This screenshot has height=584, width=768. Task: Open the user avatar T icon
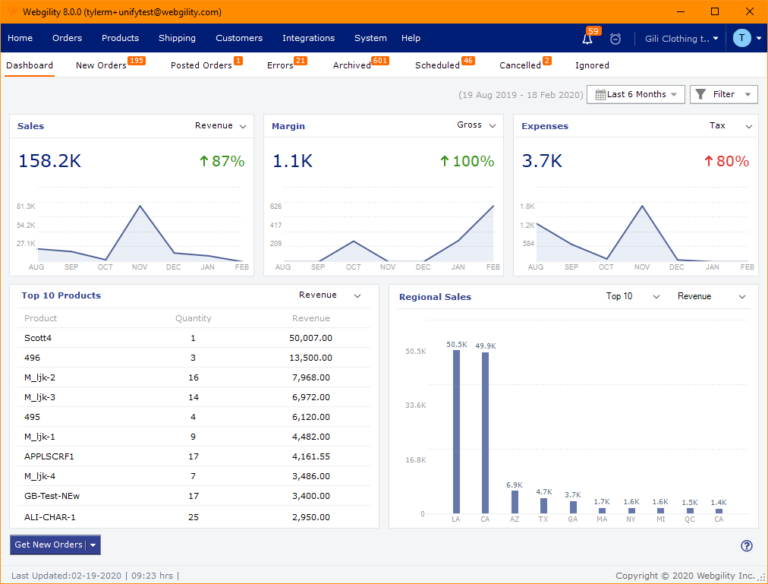coord(742,38)
